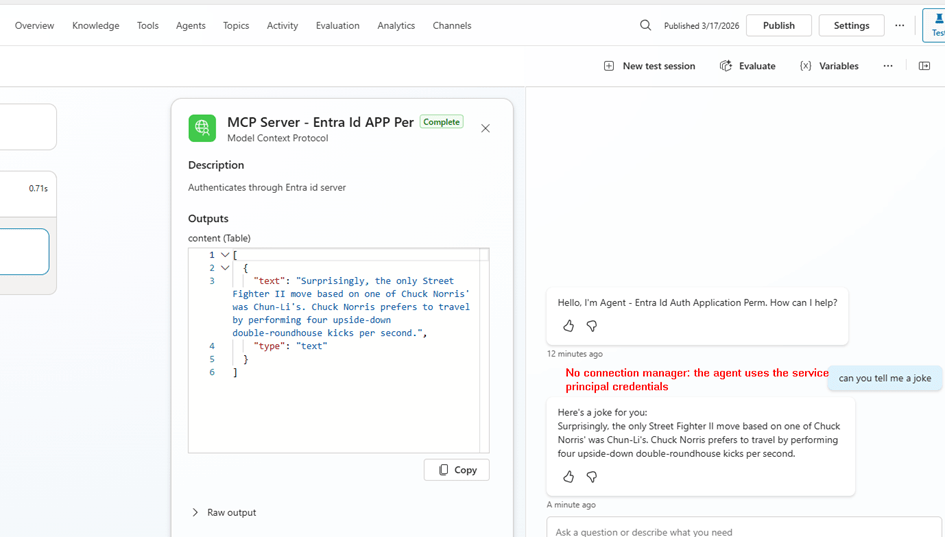
Task: Click the thumbs down on the greeting message
Action: tap(592, 326)
